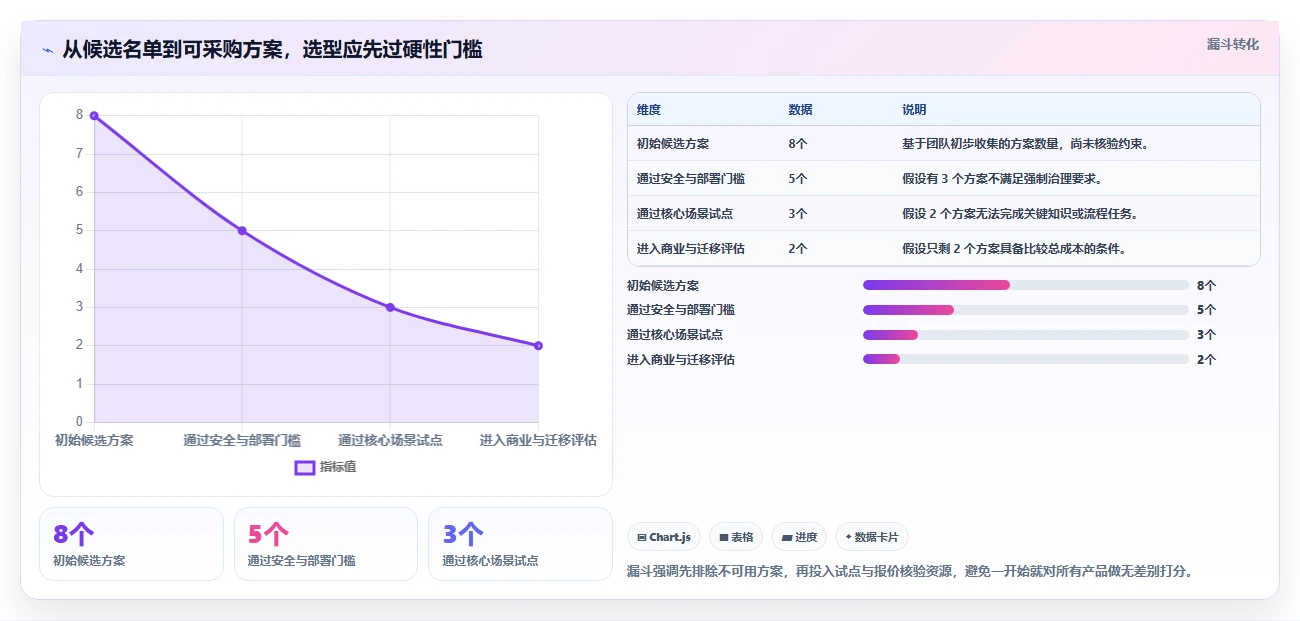Click the Chart.js tag
The height and width of the screenshot is (621, 1300).
(x=664, y=537)
